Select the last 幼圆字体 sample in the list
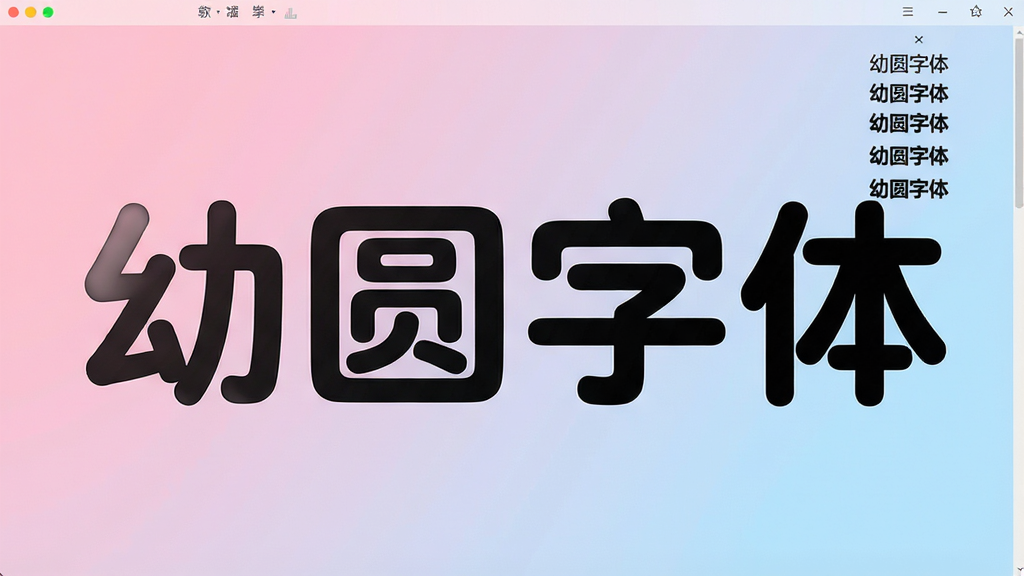The height and width of the screenshot is (576, 1024). tap(908, 189)
